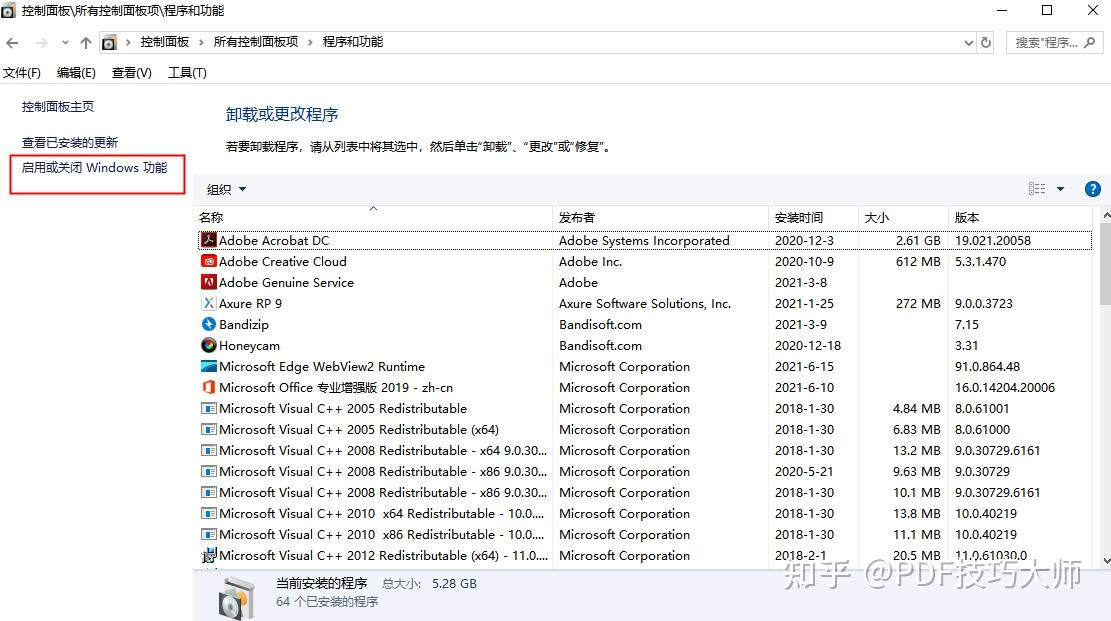Click the Adobe Acrobat DC program icon

click(208, 240)
